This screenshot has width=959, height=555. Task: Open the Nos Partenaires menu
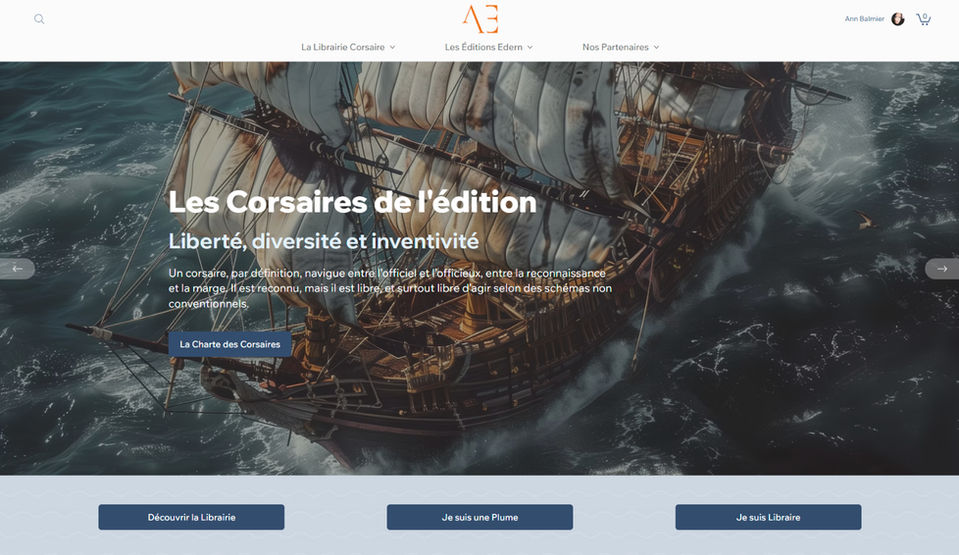(x=615, y=47)
